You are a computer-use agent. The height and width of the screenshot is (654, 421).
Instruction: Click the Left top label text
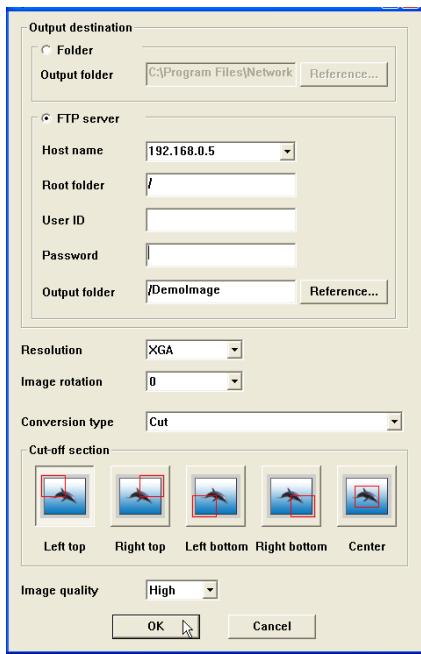[65, 546]
